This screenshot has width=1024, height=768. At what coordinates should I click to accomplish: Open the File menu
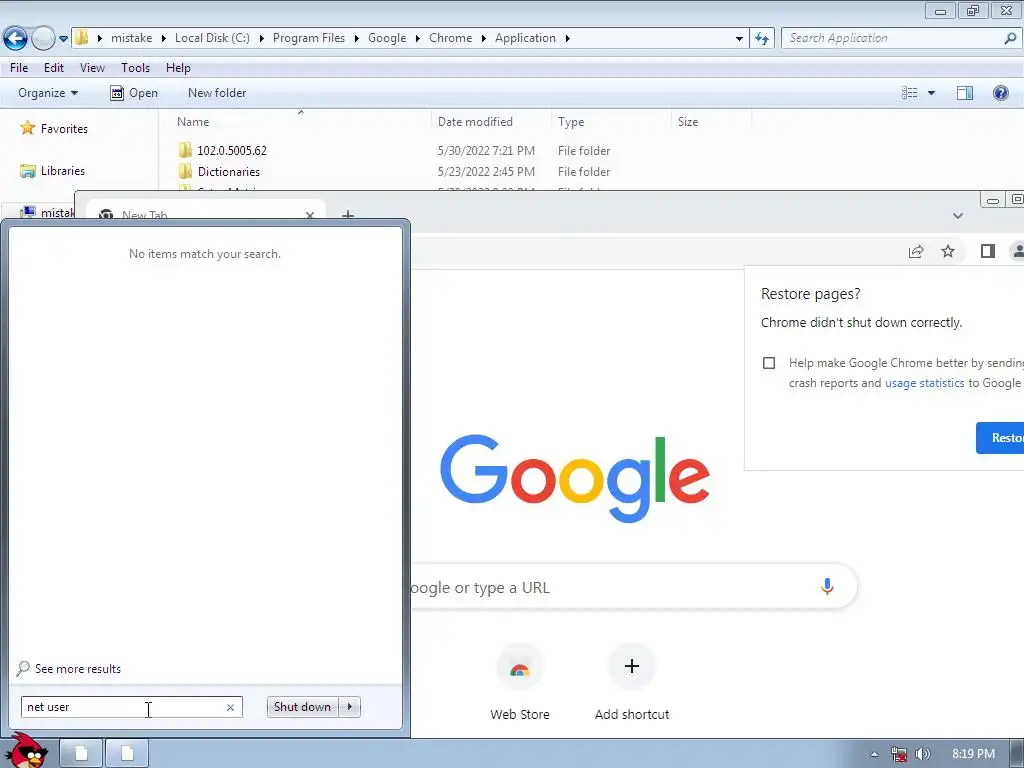point(19,68)
